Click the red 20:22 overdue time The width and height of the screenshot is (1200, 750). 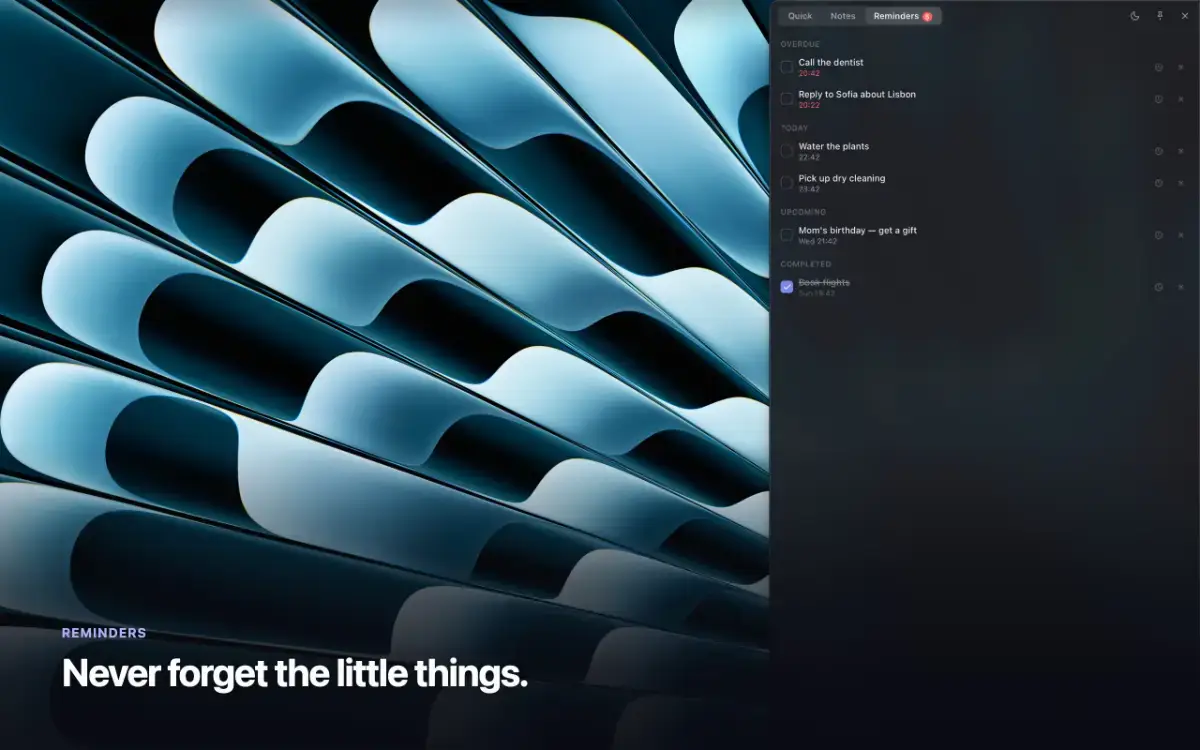[x=809, y=105]
